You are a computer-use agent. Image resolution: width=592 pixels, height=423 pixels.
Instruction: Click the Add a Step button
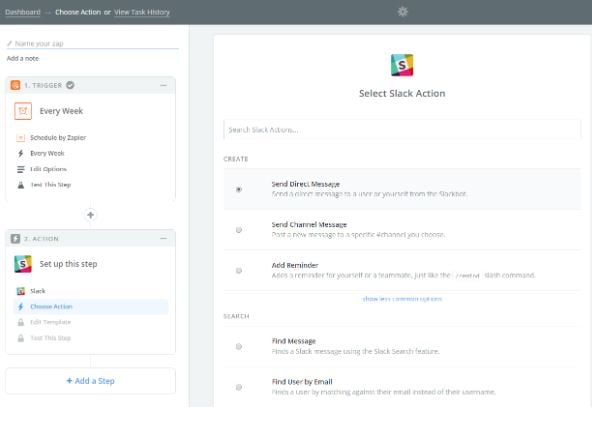click(x=91, y=381)
